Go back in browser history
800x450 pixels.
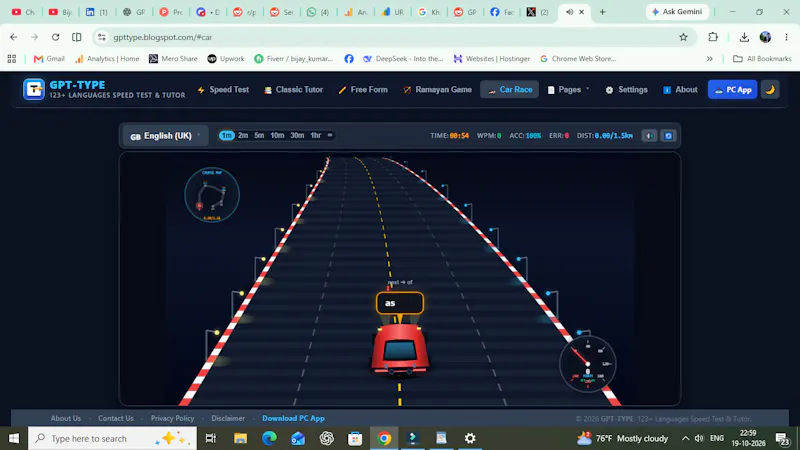(14, 37)
